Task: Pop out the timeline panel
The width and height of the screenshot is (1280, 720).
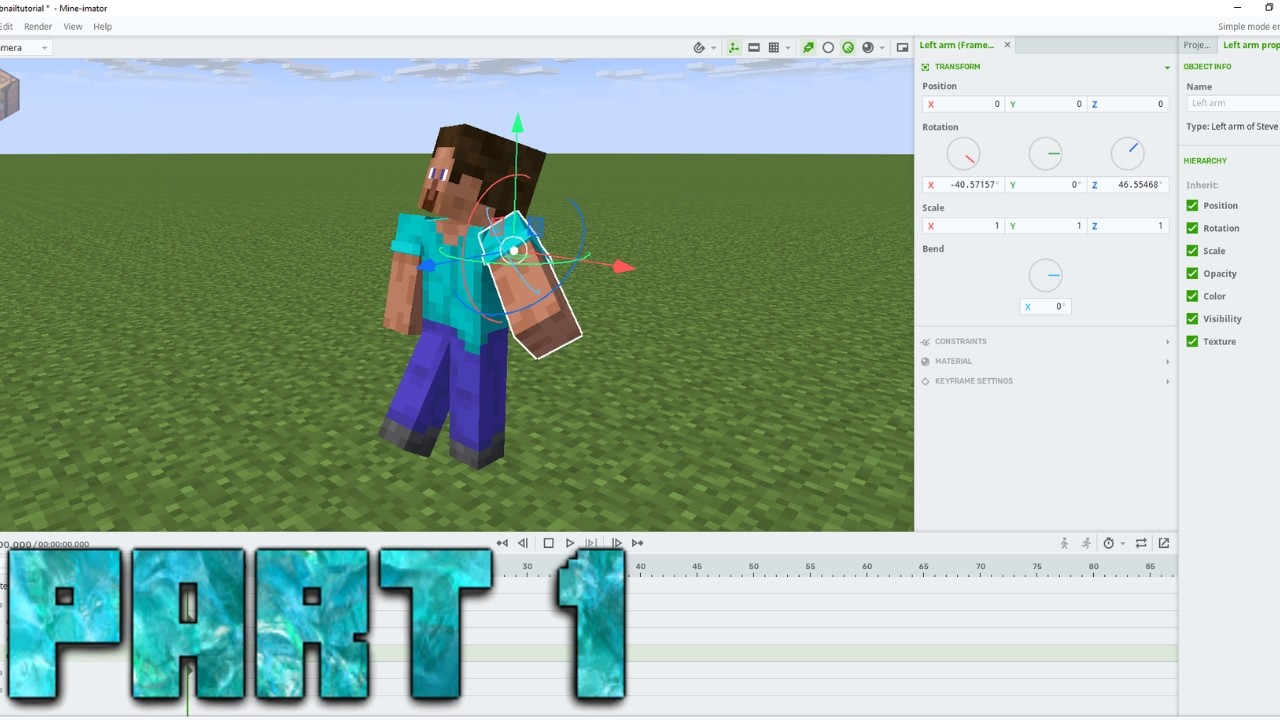Action: [1164, 543]
